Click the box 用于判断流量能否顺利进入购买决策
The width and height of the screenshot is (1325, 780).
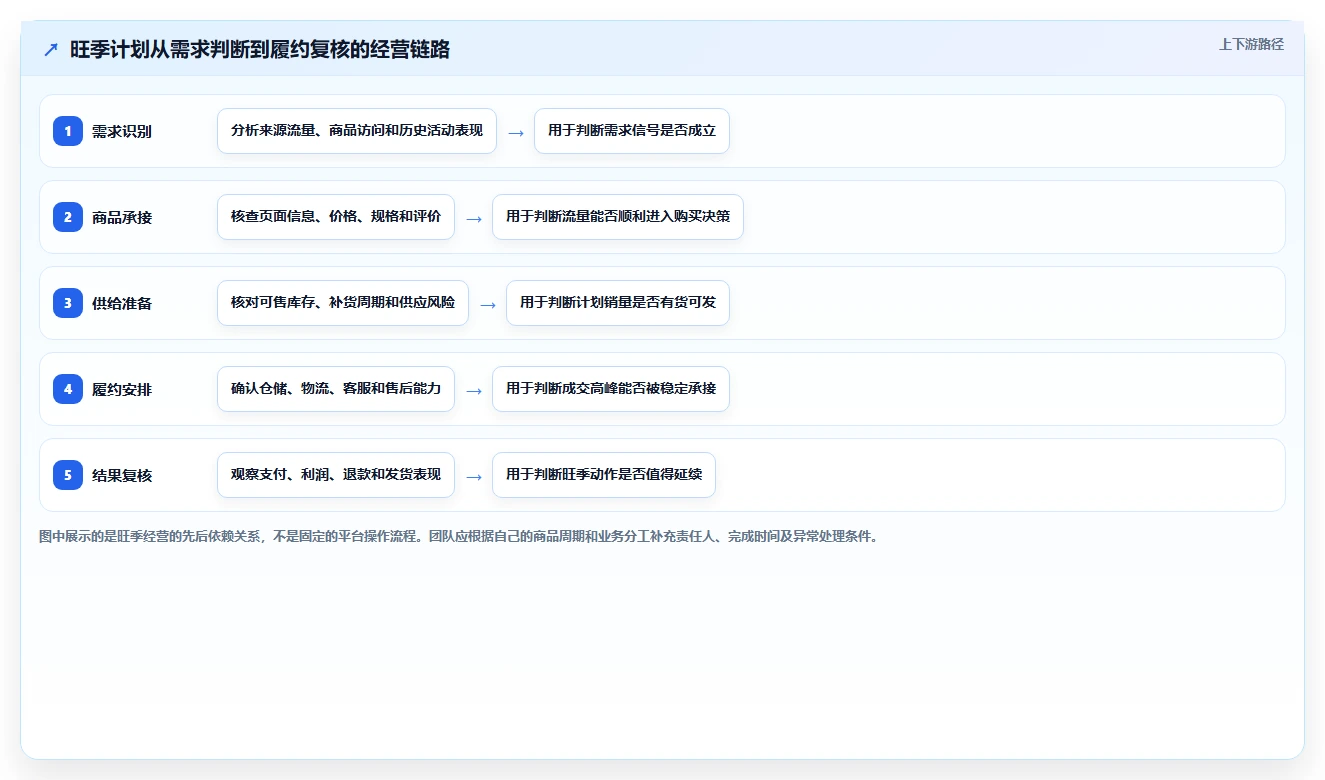pyautogui.click(x=618, y=217)
